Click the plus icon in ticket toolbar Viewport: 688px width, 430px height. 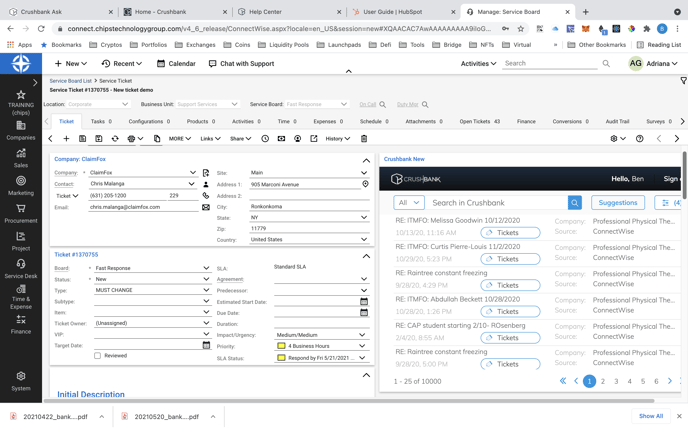[66, 139]
